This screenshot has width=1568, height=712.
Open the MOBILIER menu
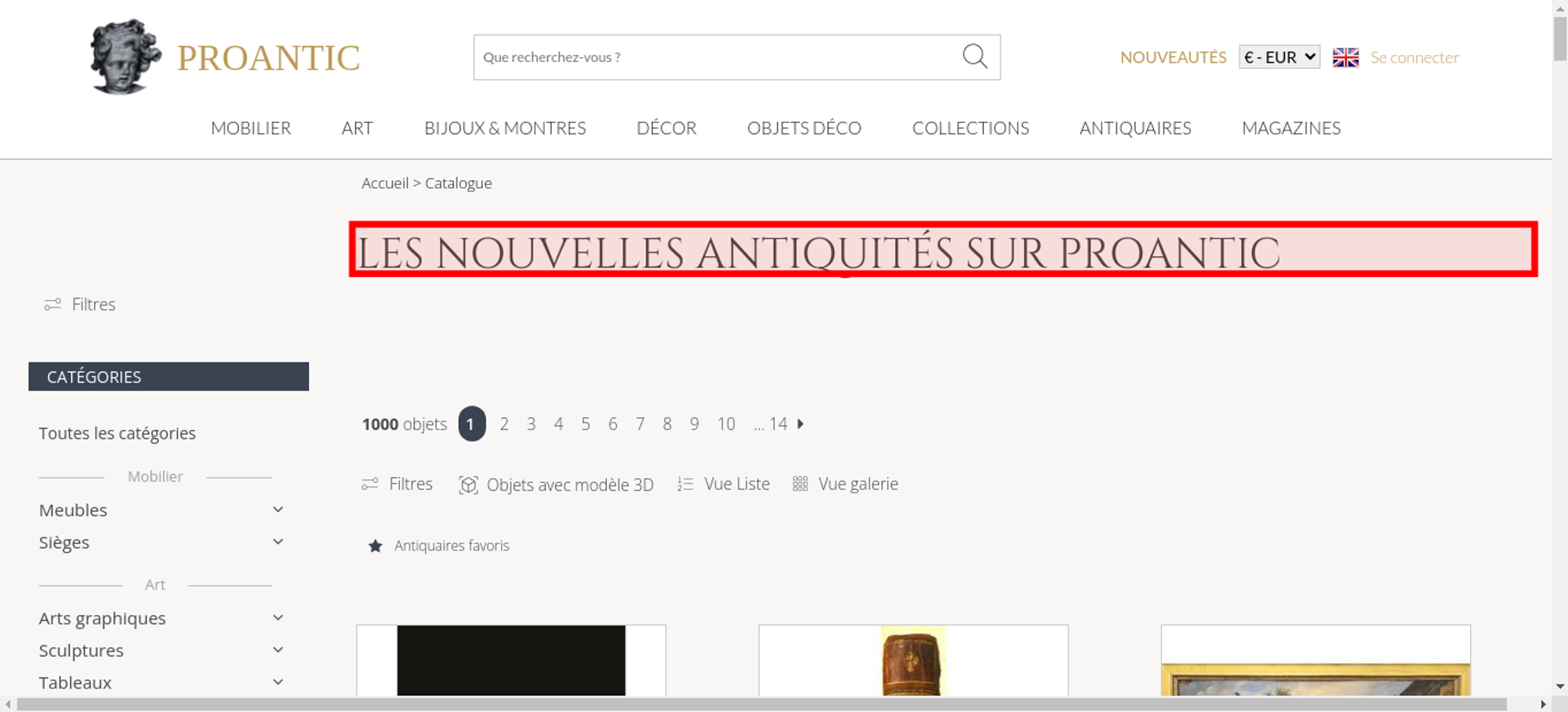[x=251, y=128]
